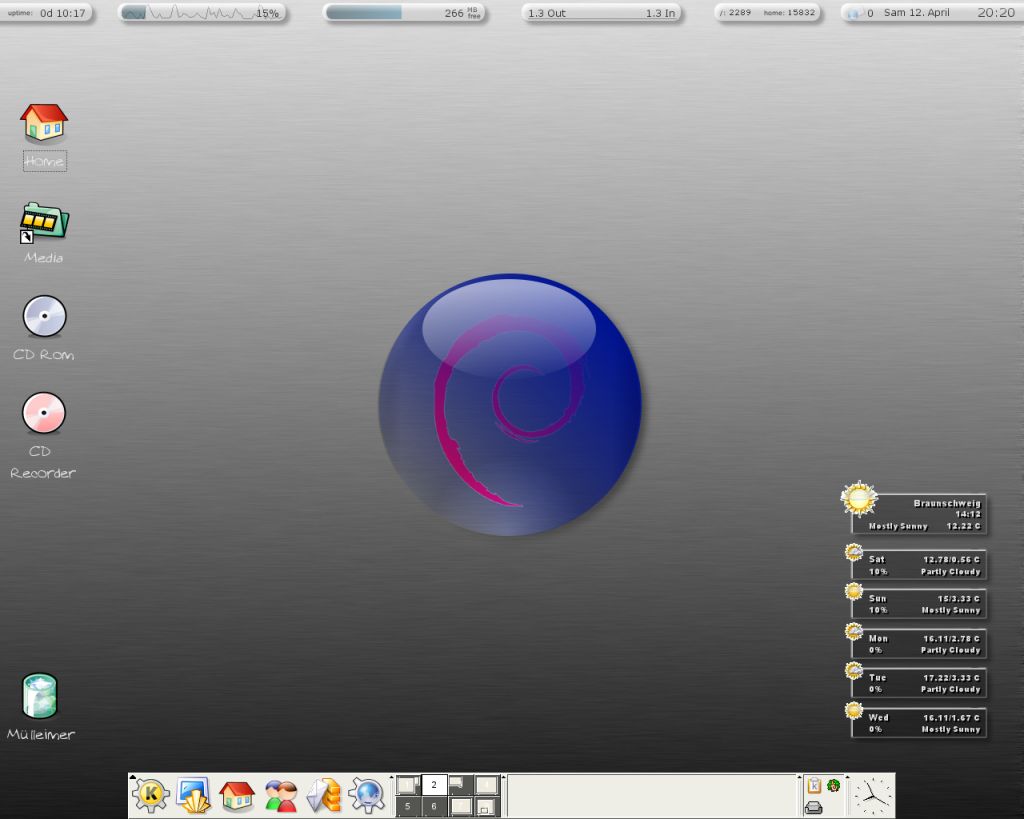
Task: Click the Debian swirl orb in center
Action: click(510, 405)
